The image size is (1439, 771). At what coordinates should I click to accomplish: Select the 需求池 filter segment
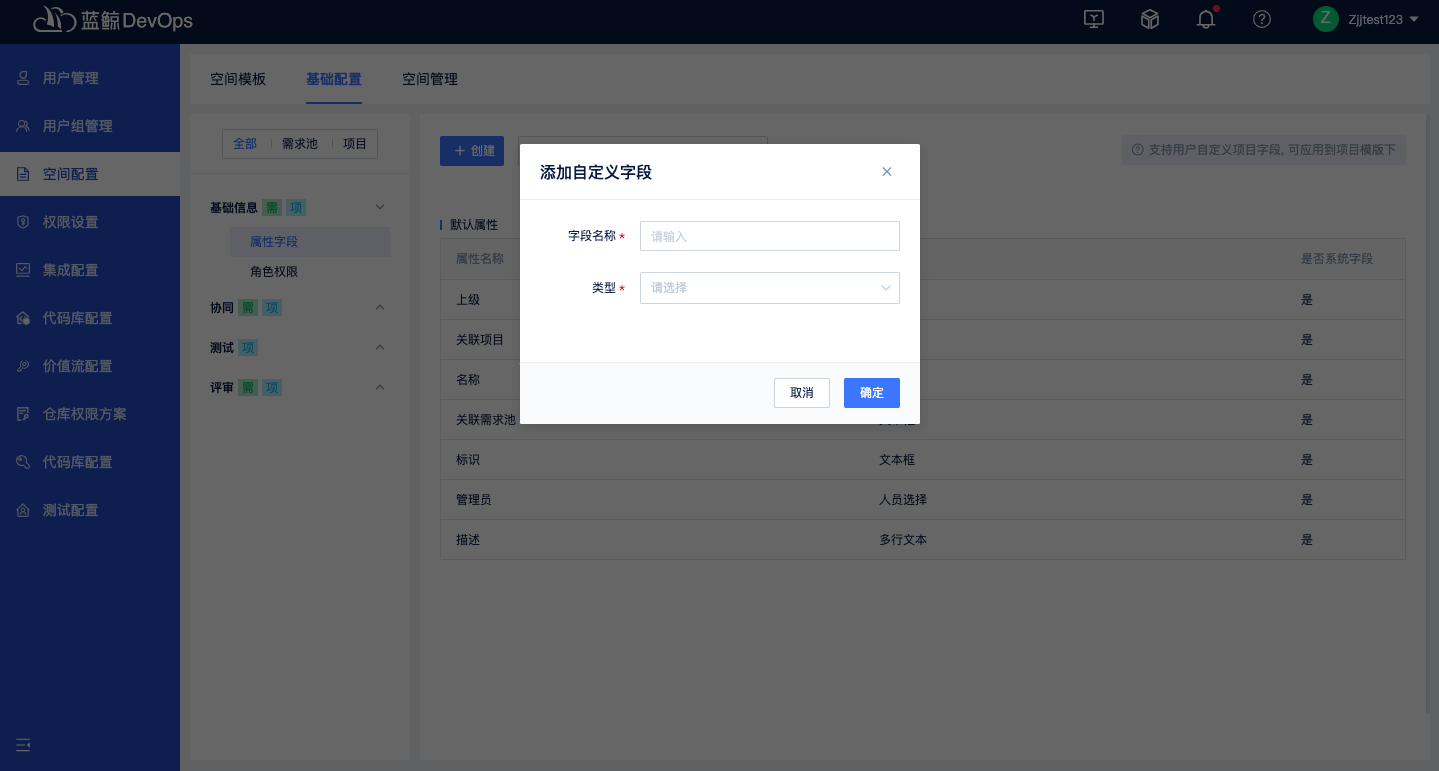pyautogui.click(x=300, y=144)
